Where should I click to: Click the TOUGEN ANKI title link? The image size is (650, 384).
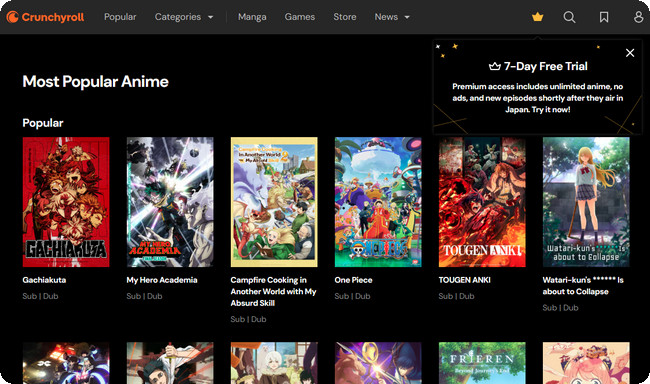pos(465,280)
